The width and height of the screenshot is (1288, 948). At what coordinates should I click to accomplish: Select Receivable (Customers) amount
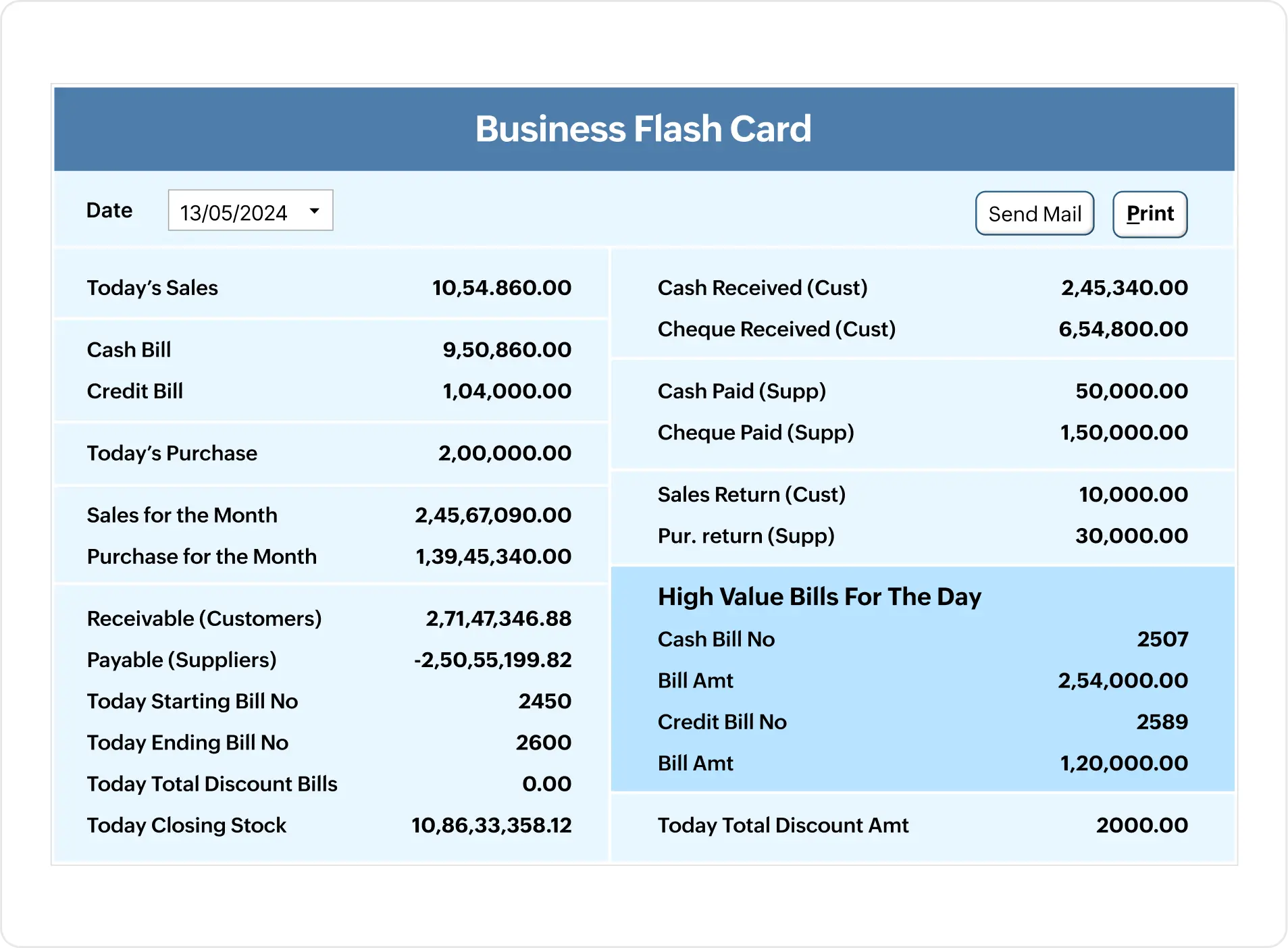[499, 618]
